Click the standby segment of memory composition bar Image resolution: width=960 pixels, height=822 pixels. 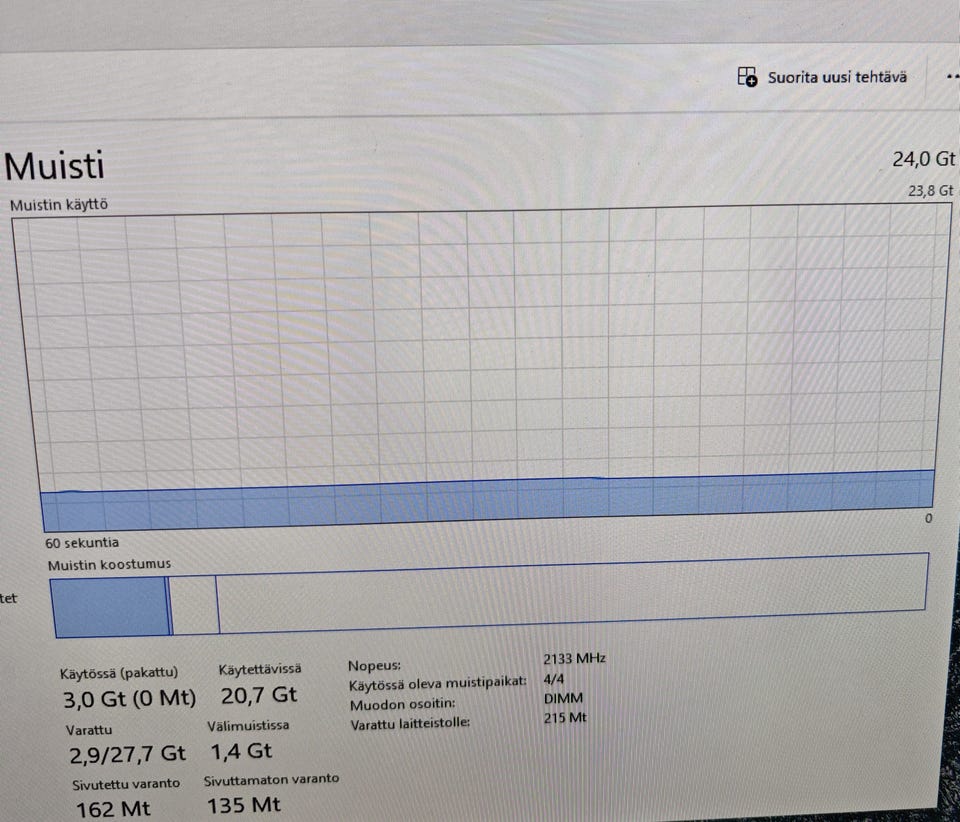coord(195,605)
